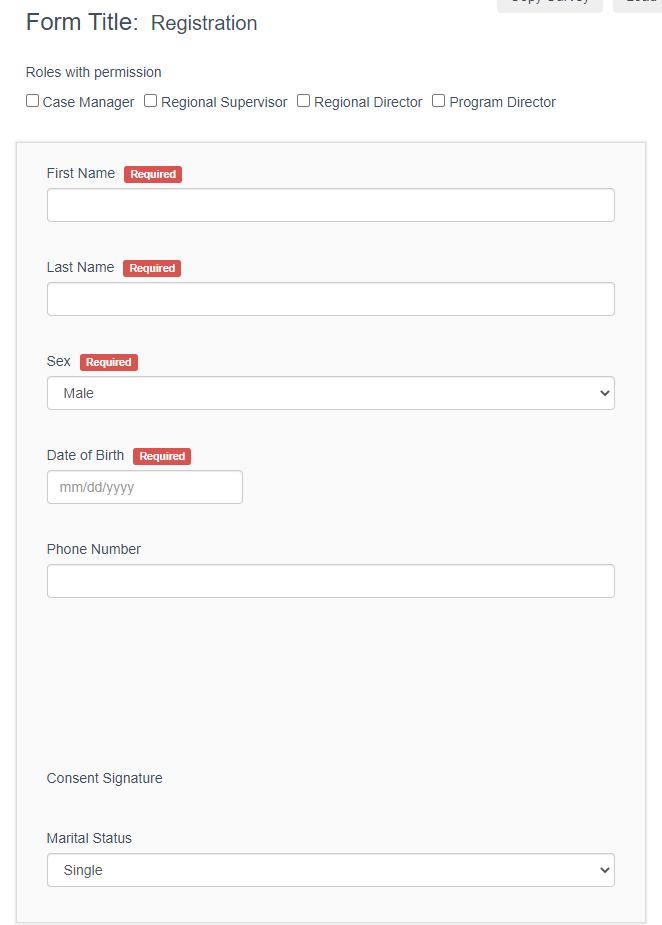
Task: Click the Roles with permission heading
Action: click(93, 72)
